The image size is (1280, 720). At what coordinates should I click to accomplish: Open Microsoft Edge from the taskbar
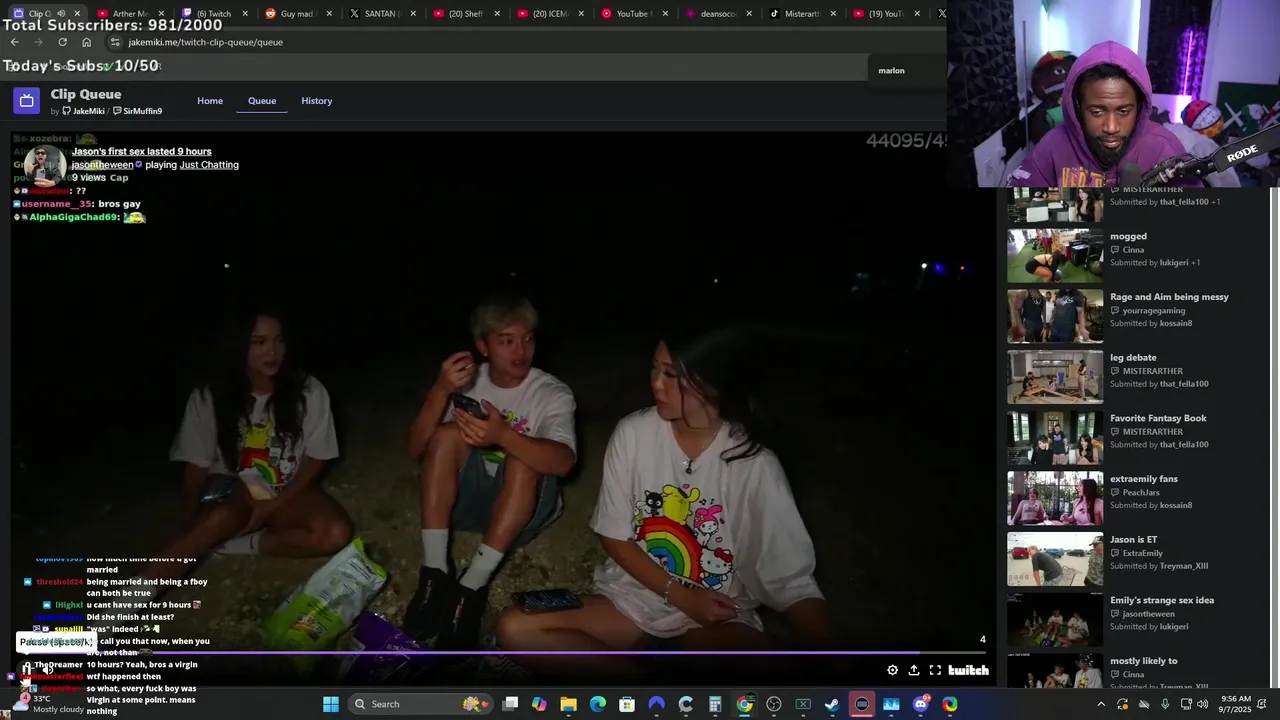[598, 704]
